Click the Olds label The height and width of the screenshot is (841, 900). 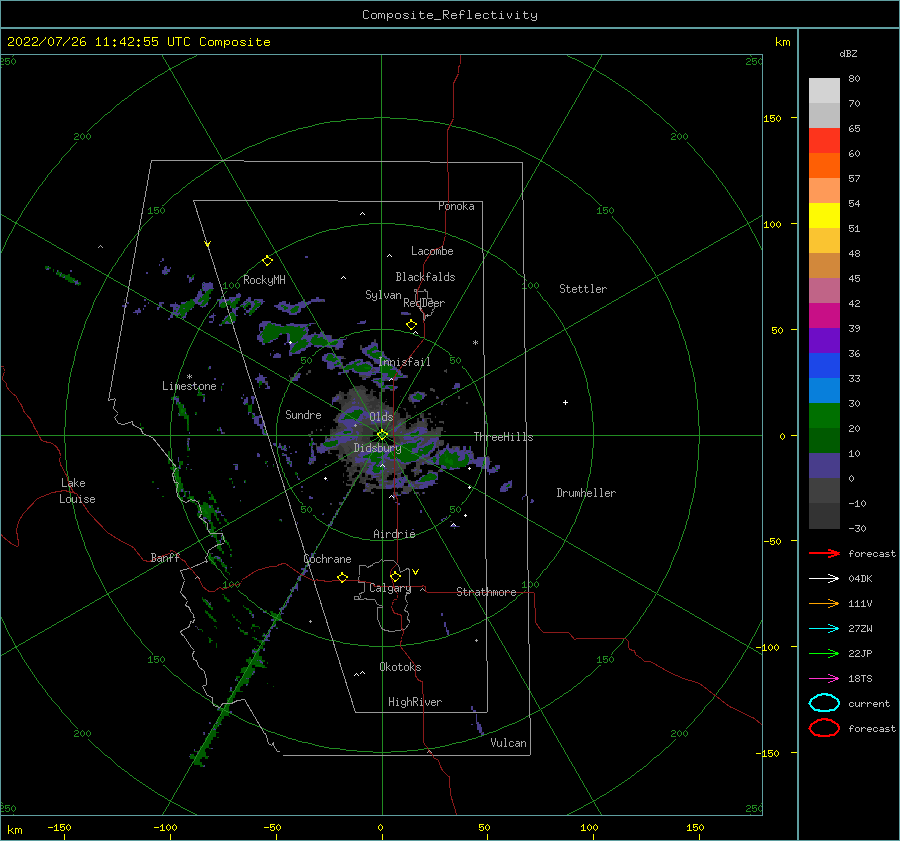(x=381, y=417)
